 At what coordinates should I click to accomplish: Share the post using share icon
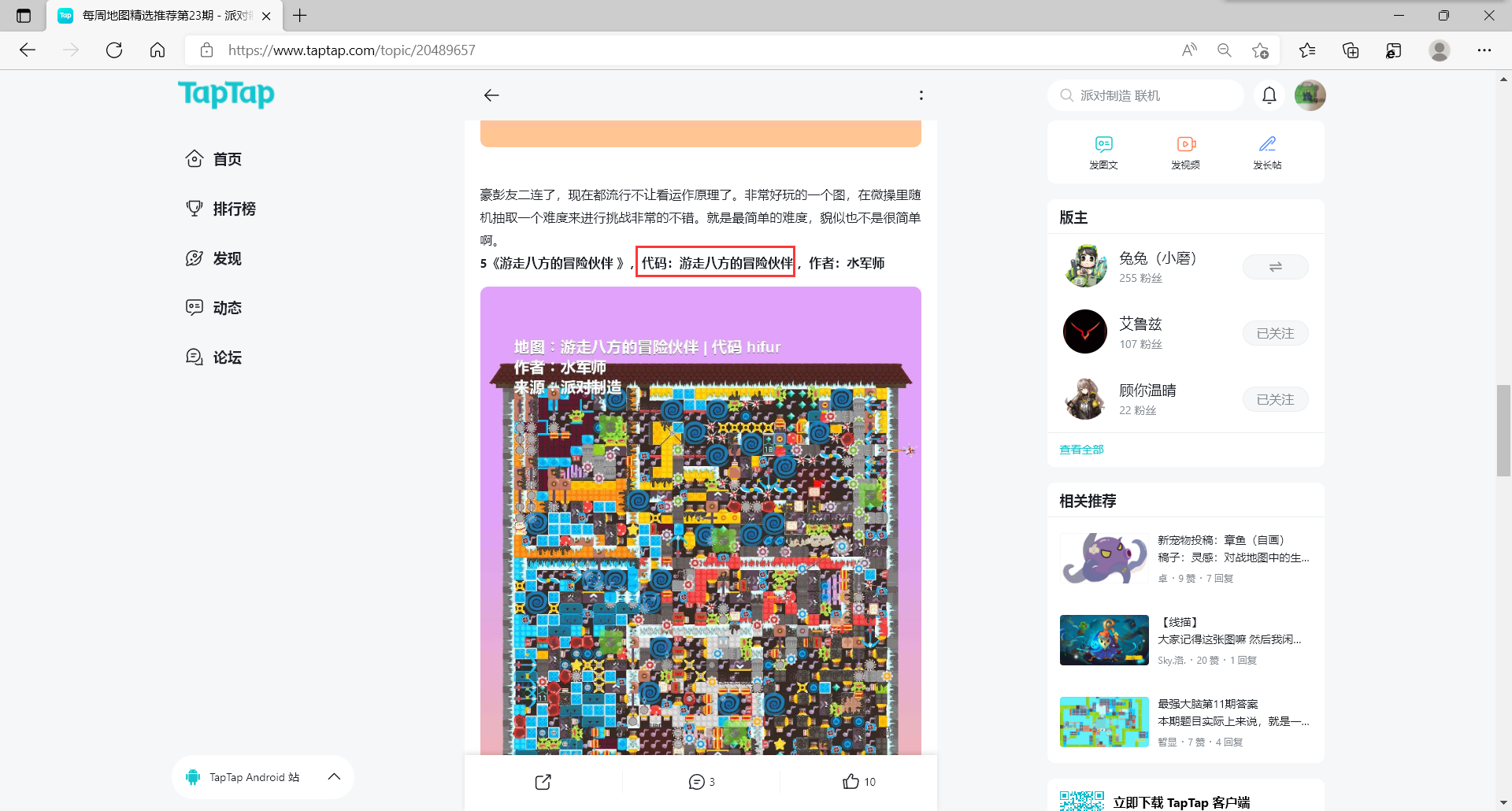pos(543,782)
